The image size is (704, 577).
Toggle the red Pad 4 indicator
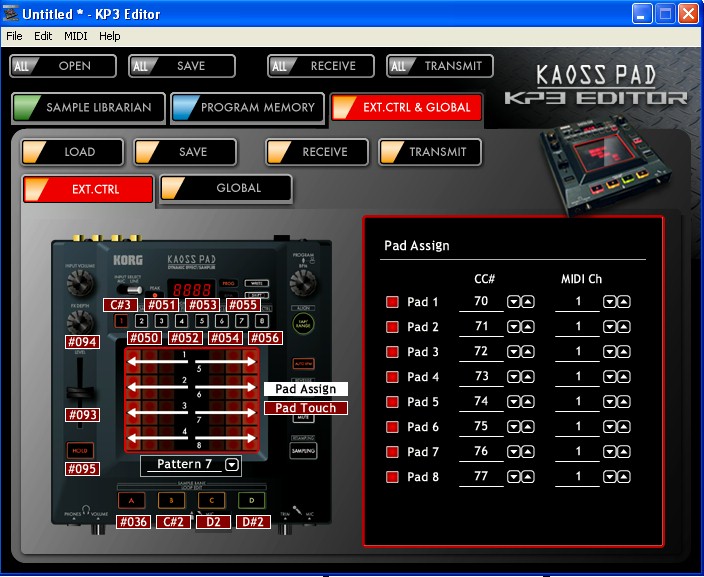click(392, 377)
